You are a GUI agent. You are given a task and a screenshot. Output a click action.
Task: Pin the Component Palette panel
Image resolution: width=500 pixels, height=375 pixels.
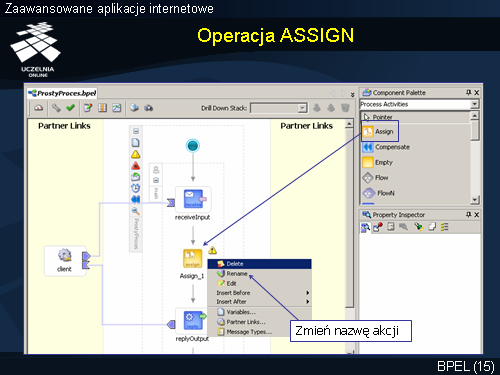point(469,92)
